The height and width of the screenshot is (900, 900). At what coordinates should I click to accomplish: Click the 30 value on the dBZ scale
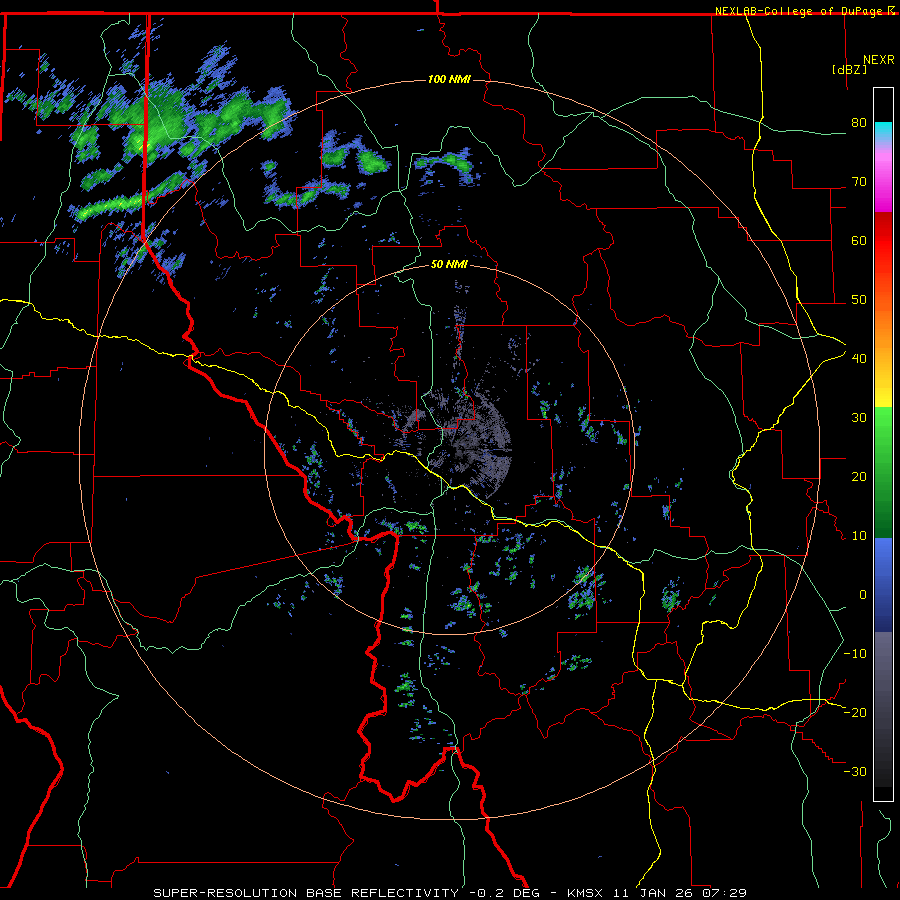coord(859,417)
